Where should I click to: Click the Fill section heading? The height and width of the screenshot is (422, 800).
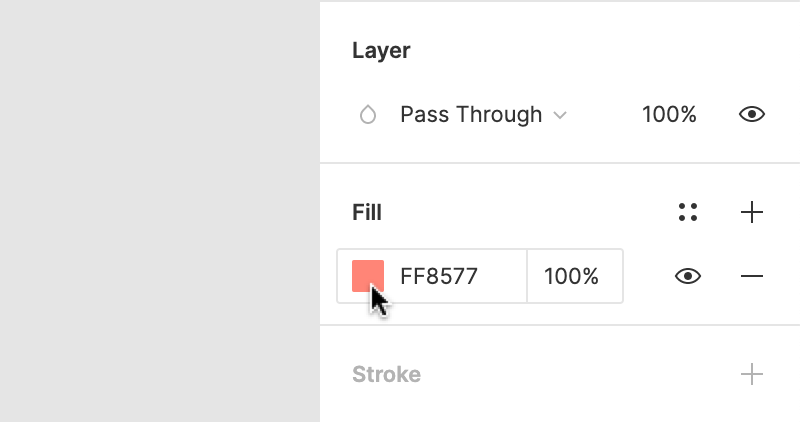pyautogui.click(x=367, y=212)
